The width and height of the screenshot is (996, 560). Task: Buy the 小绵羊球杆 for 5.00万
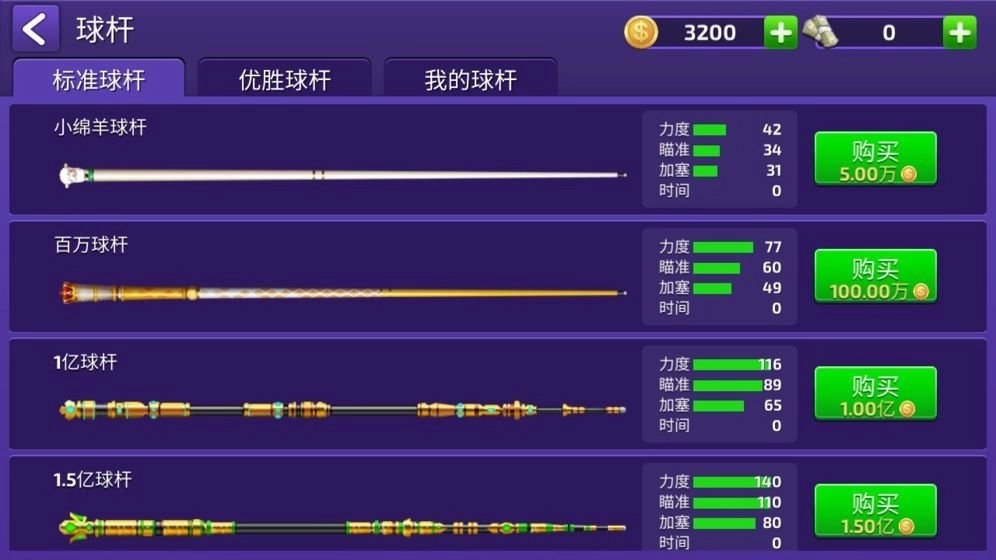tap(875, 160)
